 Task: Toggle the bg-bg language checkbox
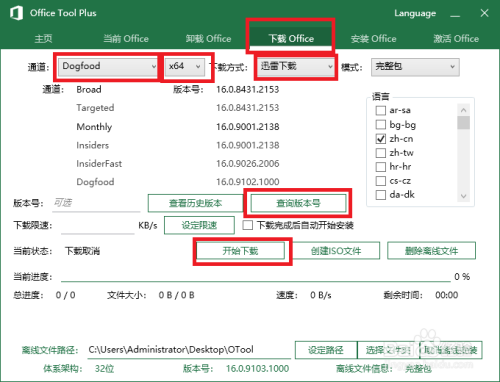pyautogui.click(x=381, y=125)
